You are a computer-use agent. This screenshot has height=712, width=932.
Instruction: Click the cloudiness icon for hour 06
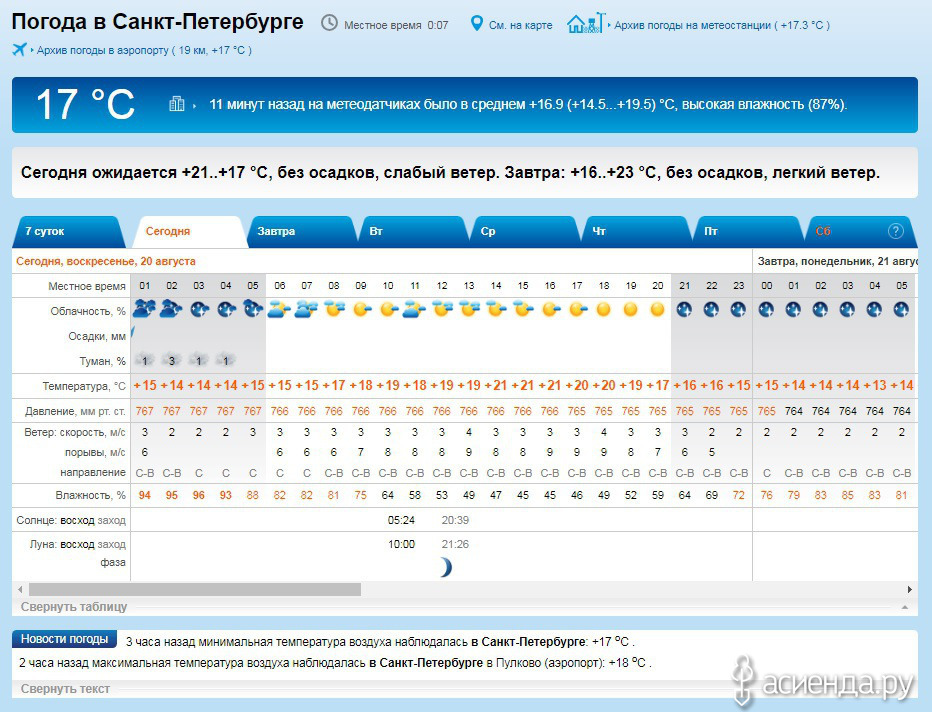(279, 309)
